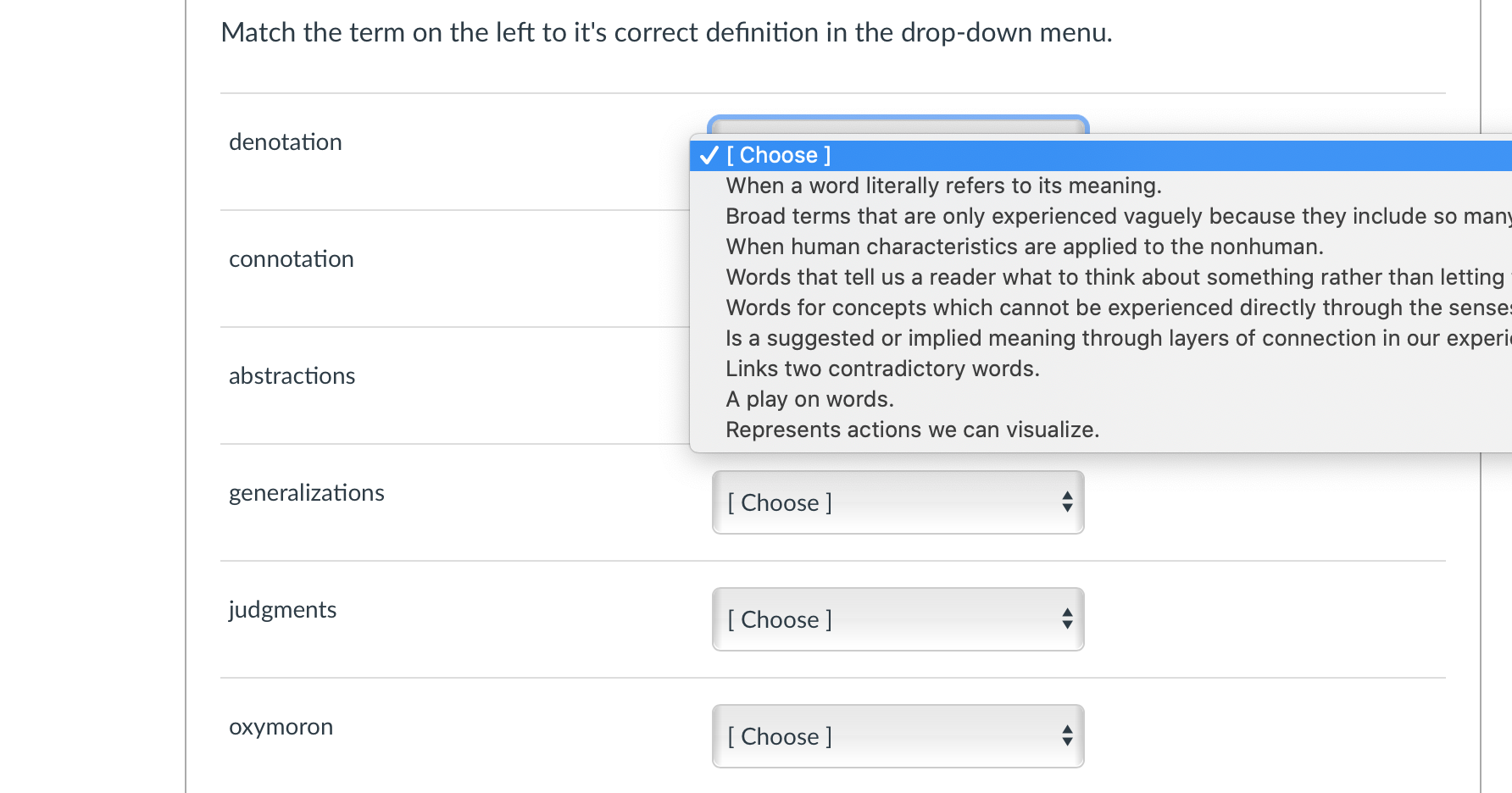This screenshot has width=1512, height=793.
Task: Select 'A play on words.' option
Action: [x=809, y=400]
